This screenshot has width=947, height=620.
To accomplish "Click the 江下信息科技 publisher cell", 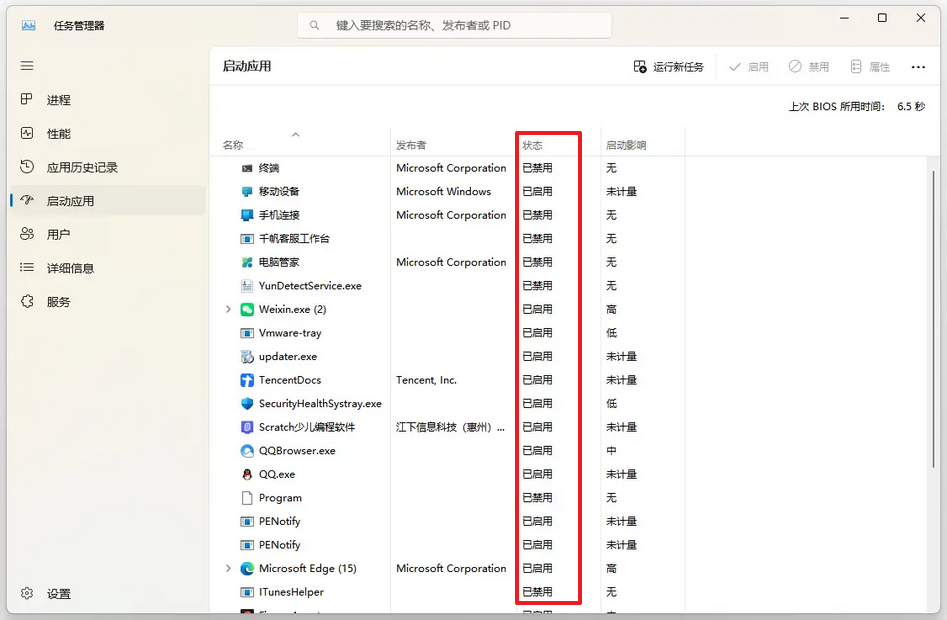I will [451, 427].
